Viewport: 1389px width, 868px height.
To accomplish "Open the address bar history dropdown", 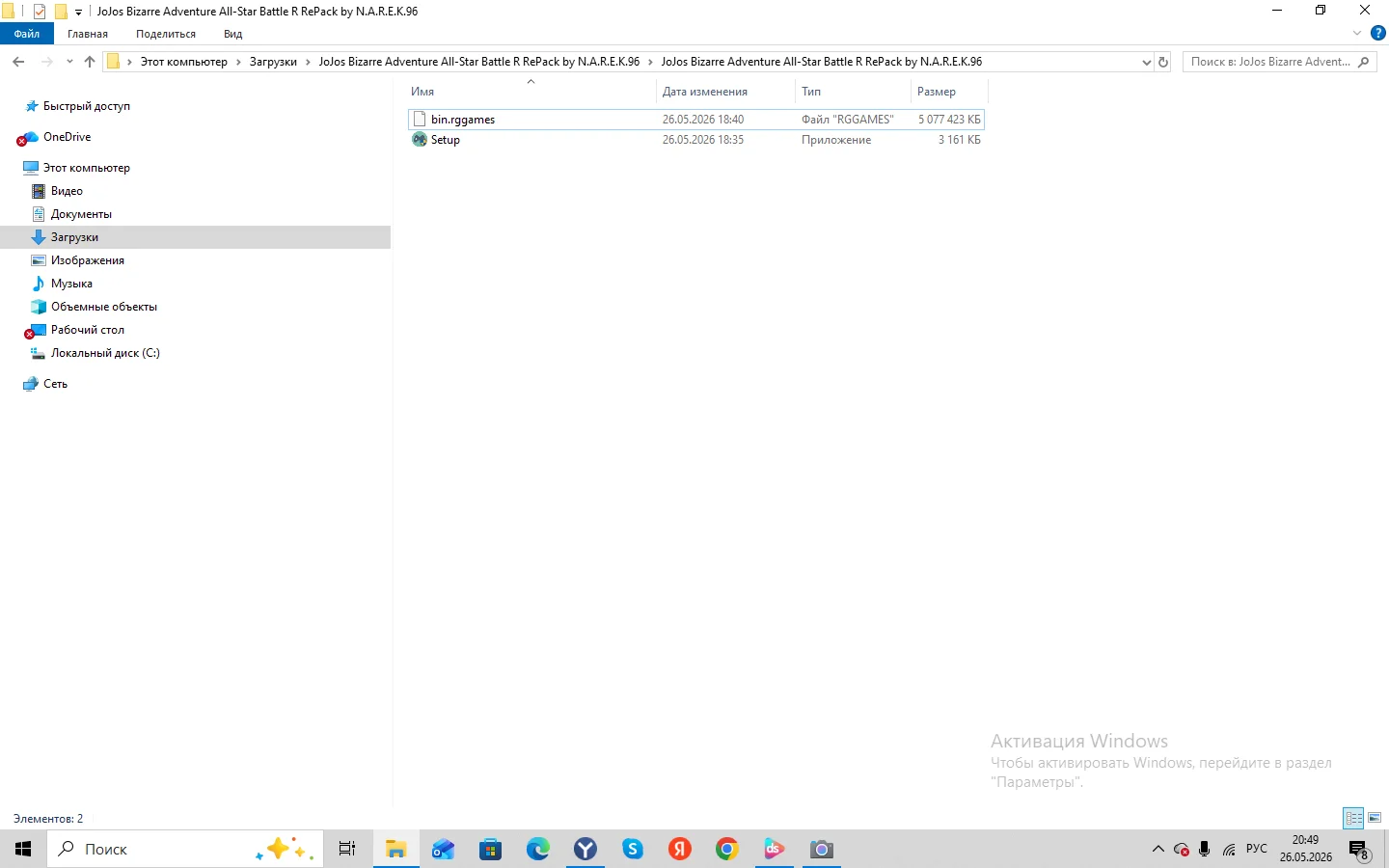I will tap(1146, 62).
